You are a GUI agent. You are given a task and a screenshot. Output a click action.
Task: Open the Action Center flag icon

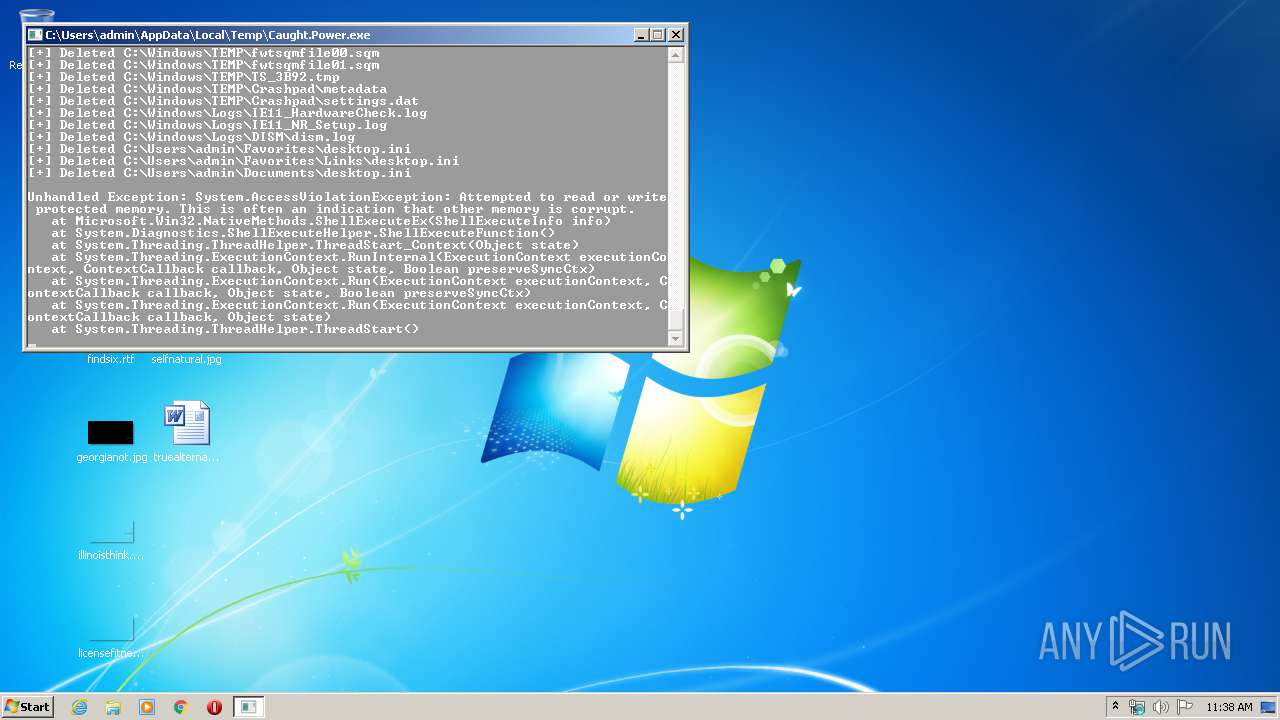[x=1185, y=707]
